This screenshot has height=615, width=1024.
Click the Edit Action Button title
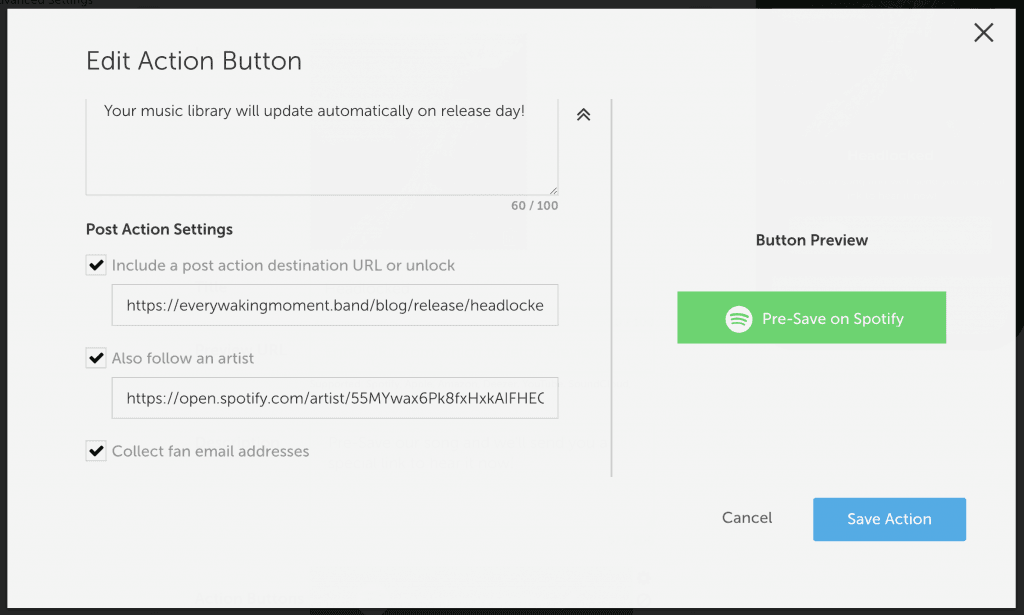pos(194,61)
